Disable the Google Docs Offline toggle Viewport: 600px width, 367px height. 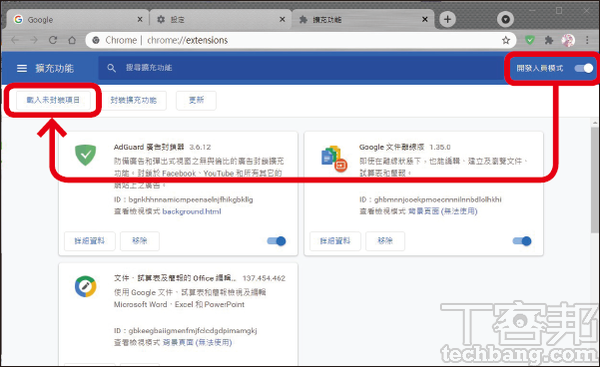coord(522,241)
